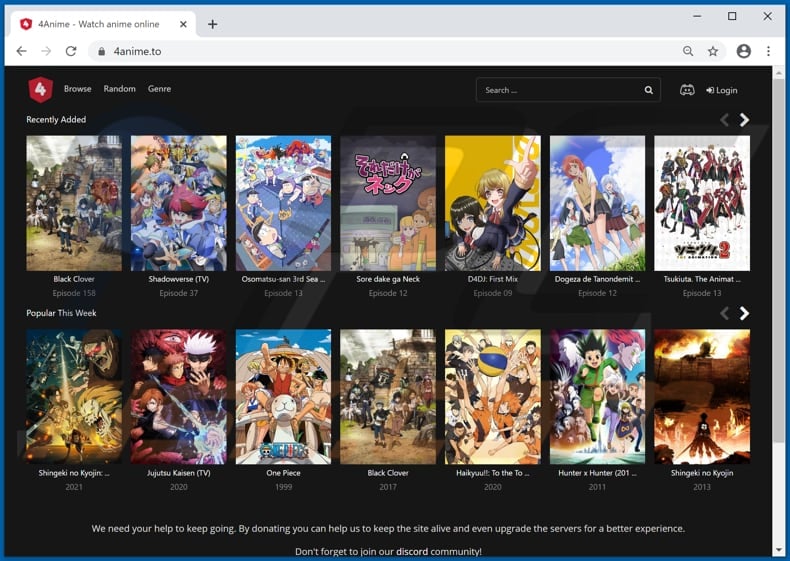Open the Black Clover Episode 158 poster
790x561 pixels.
[74, 203]
